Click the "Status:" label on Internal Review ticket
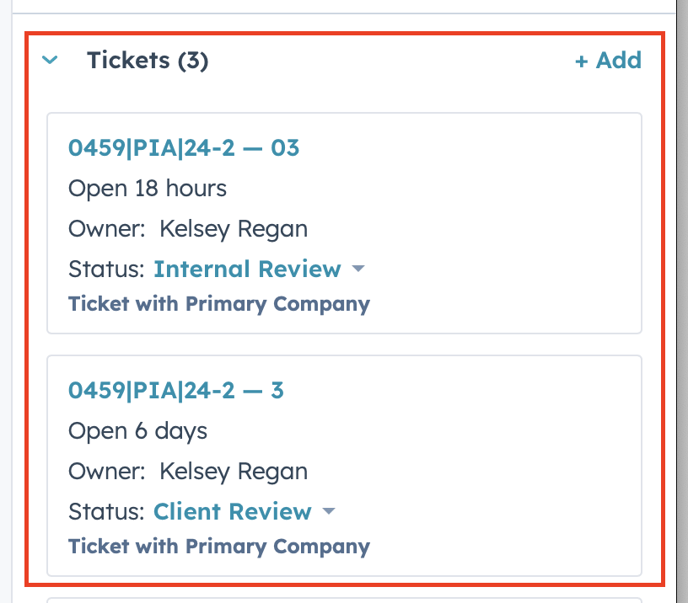 107,269
